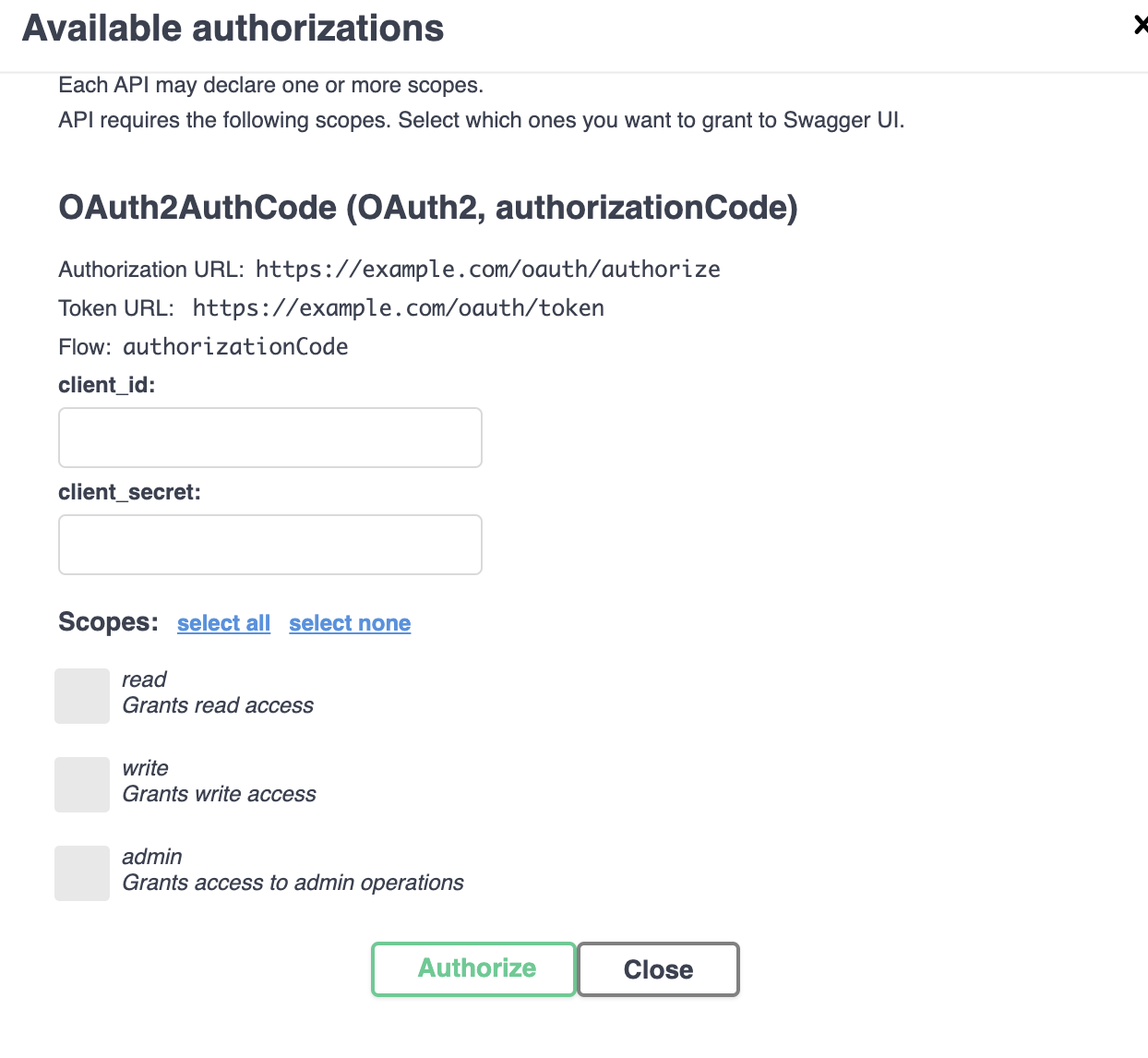Click the authorize URL text
Image resolution: width=1148 pixels, height=1058 pixels.
click(x=488, y=270)
